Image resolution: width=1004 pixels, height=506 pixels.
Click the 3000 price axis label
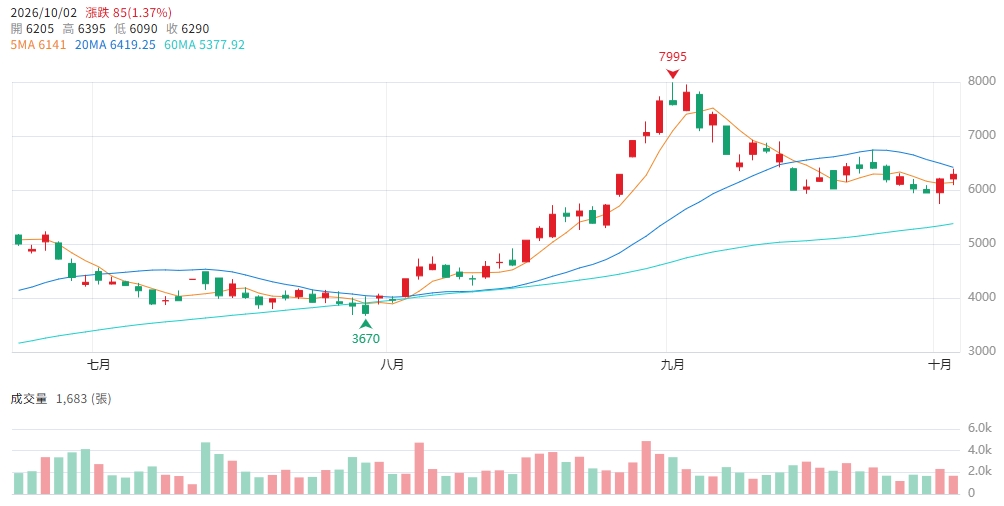pyautogui.click(x=982, y=351)
